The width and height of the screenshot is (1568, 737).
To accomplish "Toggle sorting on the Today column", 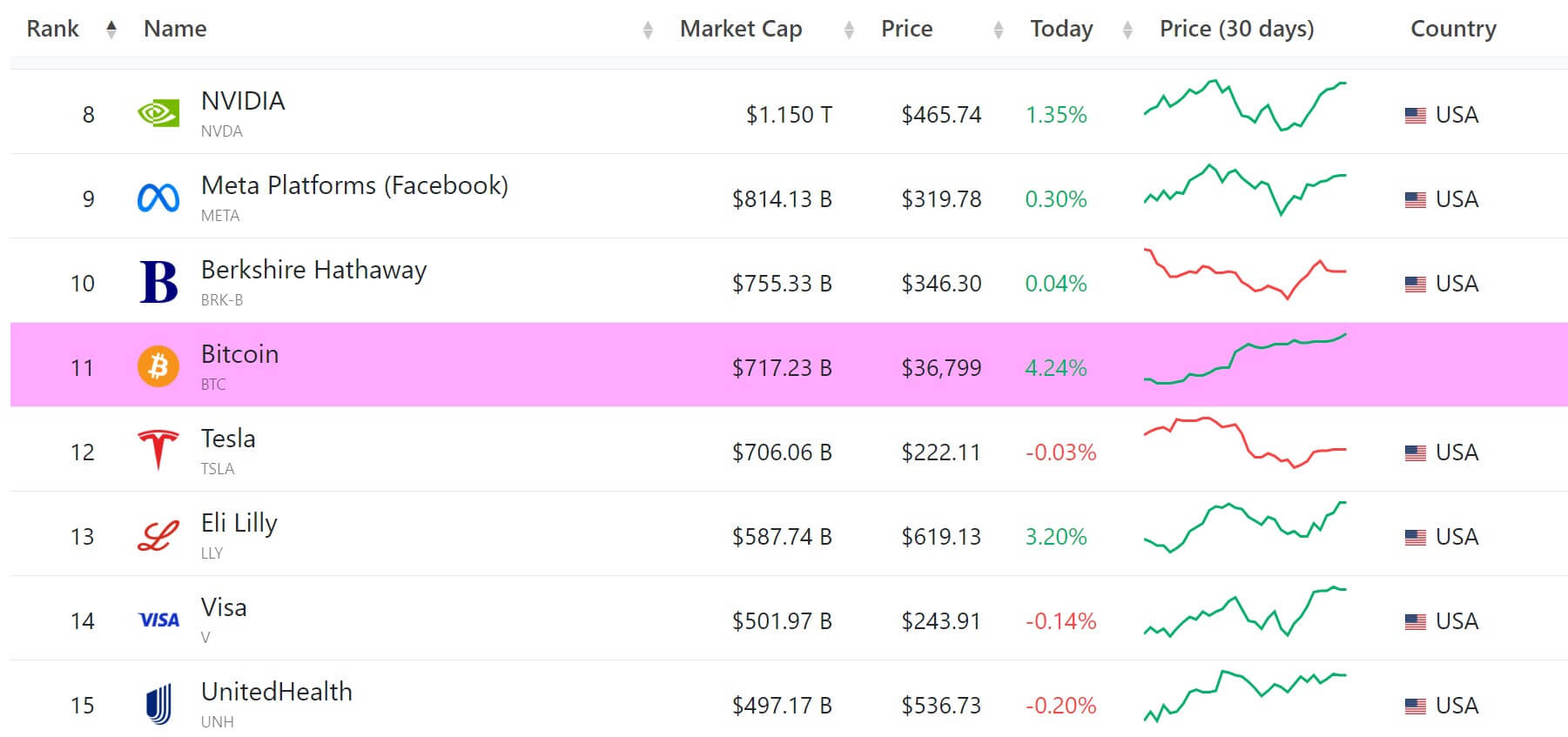I will (x=1128, y=29).
